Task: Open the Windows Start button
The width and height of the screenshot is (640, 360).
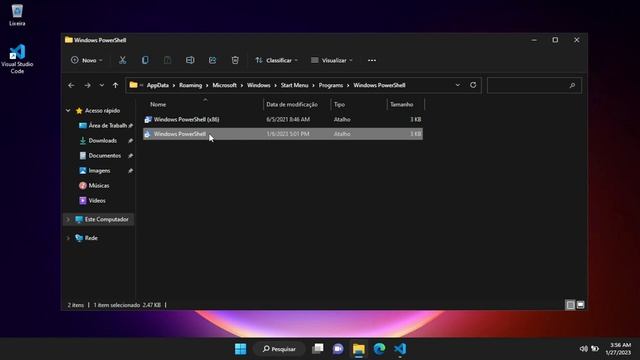Action: (240, 349)
